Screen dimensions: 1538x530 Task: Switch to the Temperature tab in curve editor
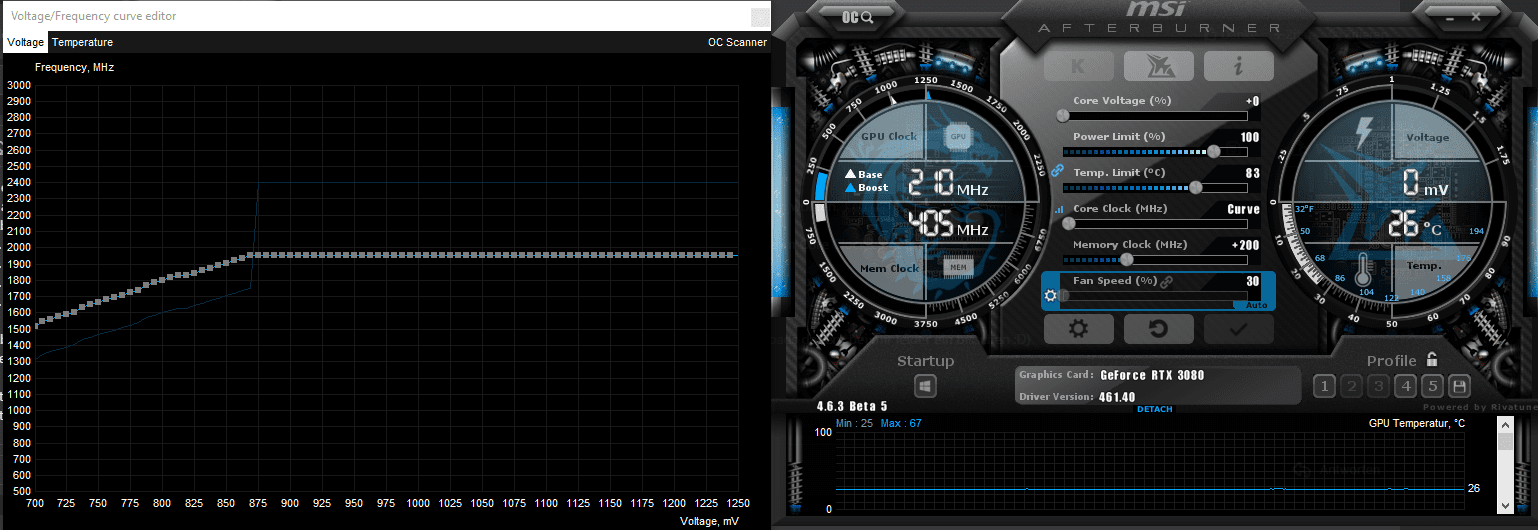coord(82,42)
